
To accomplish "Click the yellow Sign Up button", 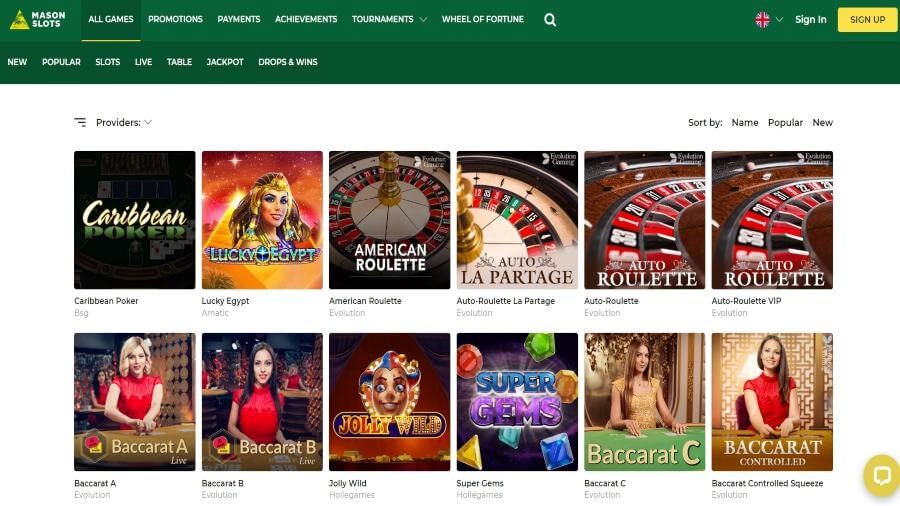I will click(867, 20).
